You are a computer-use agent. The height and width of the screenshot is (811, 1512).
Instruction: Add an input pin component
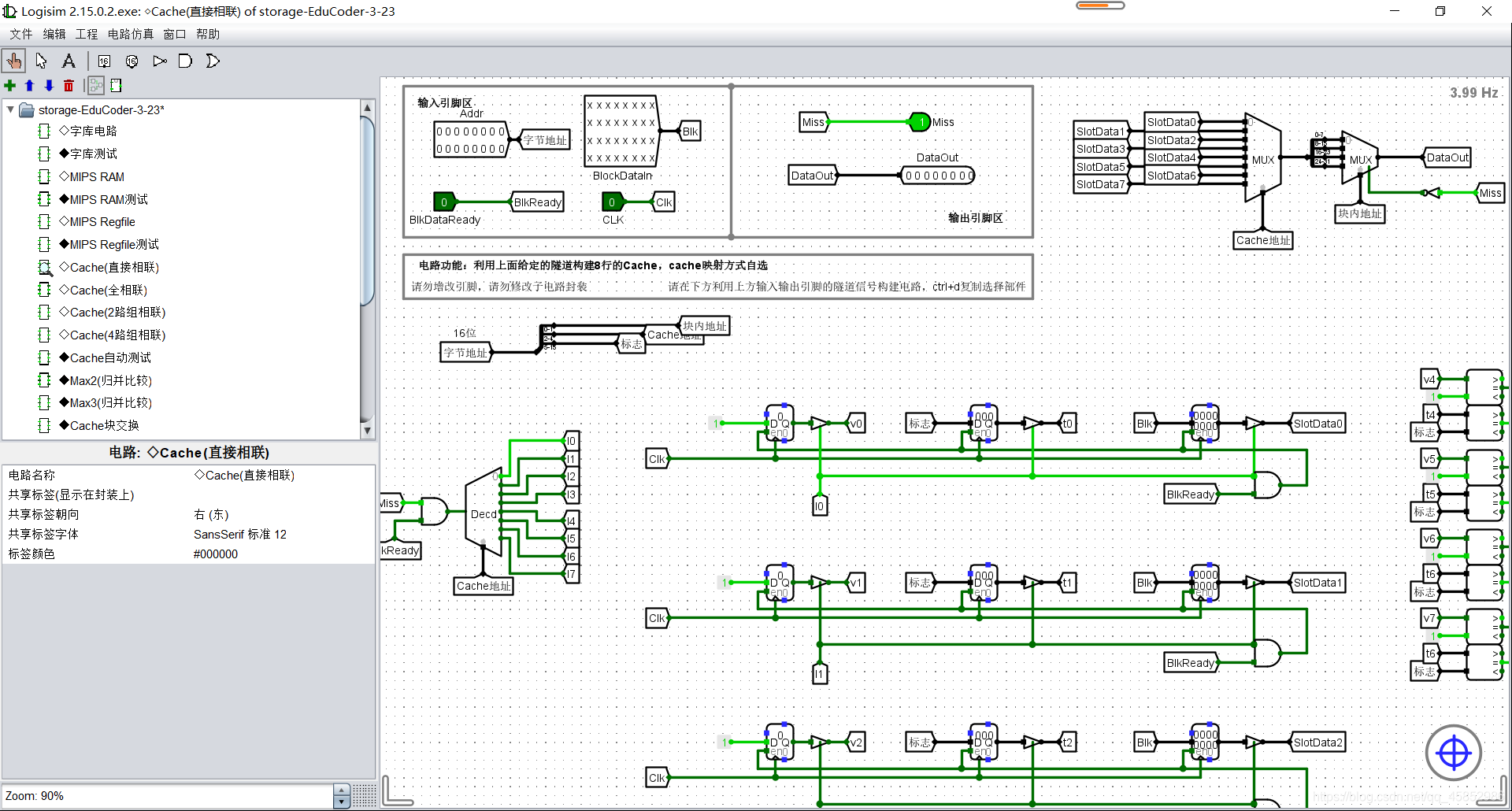104,61
